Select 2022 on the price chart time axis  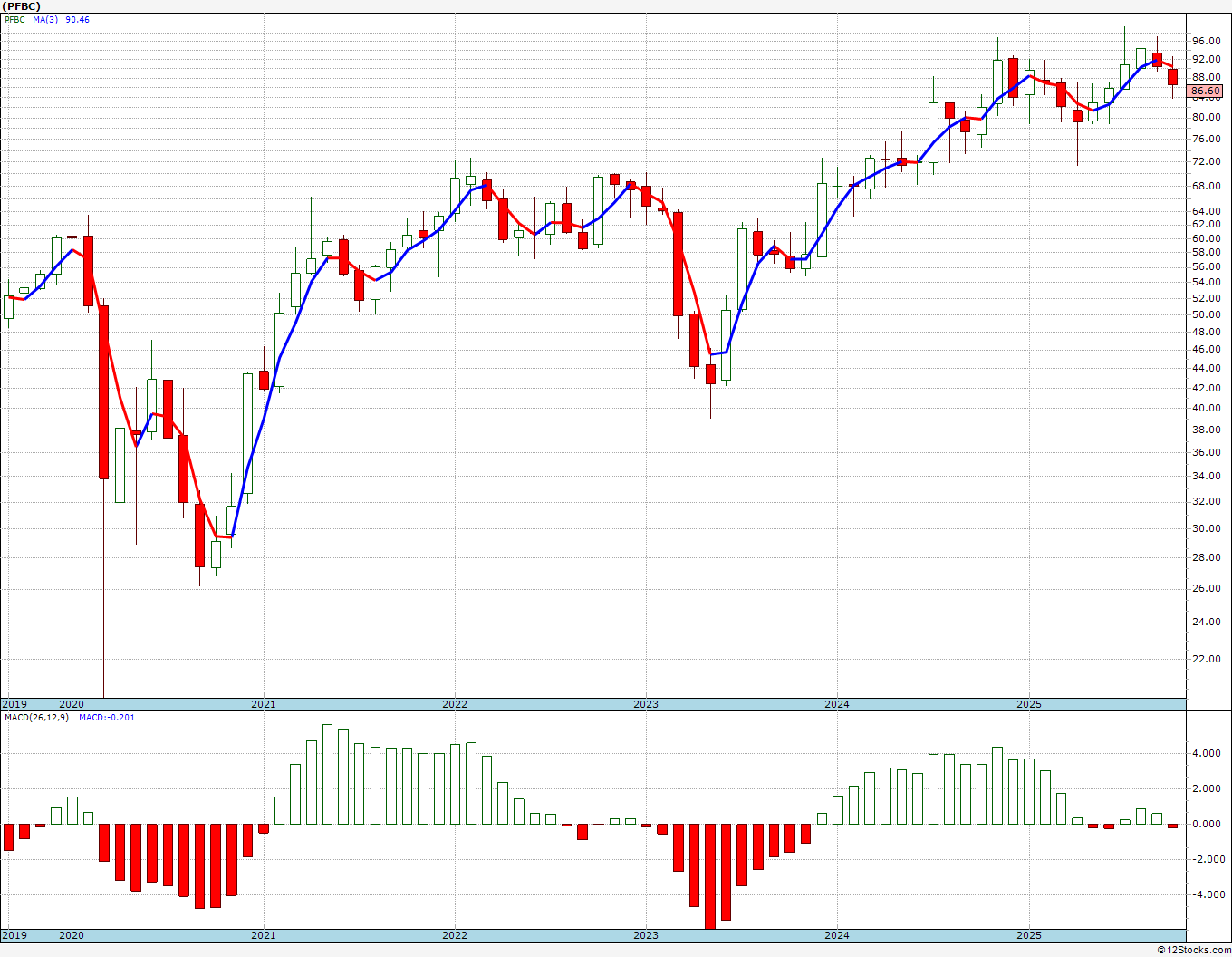[455, 704]
